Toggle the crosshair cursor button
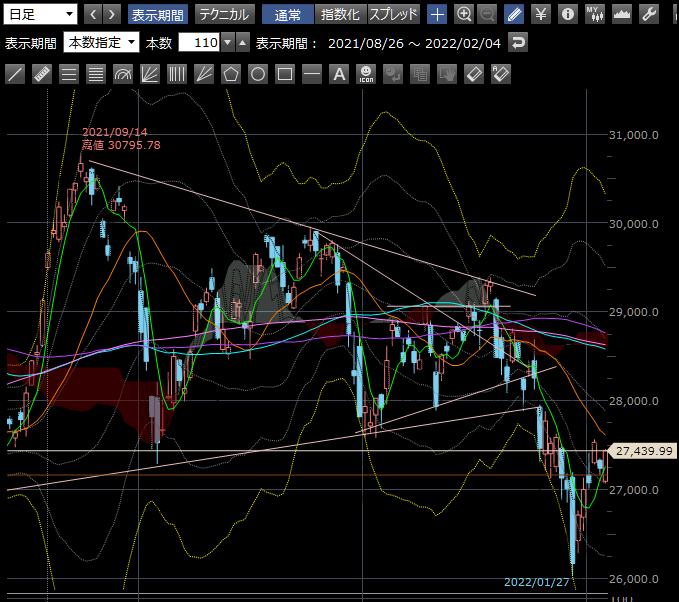Screen dimensions: 679x602 point(438,14)
